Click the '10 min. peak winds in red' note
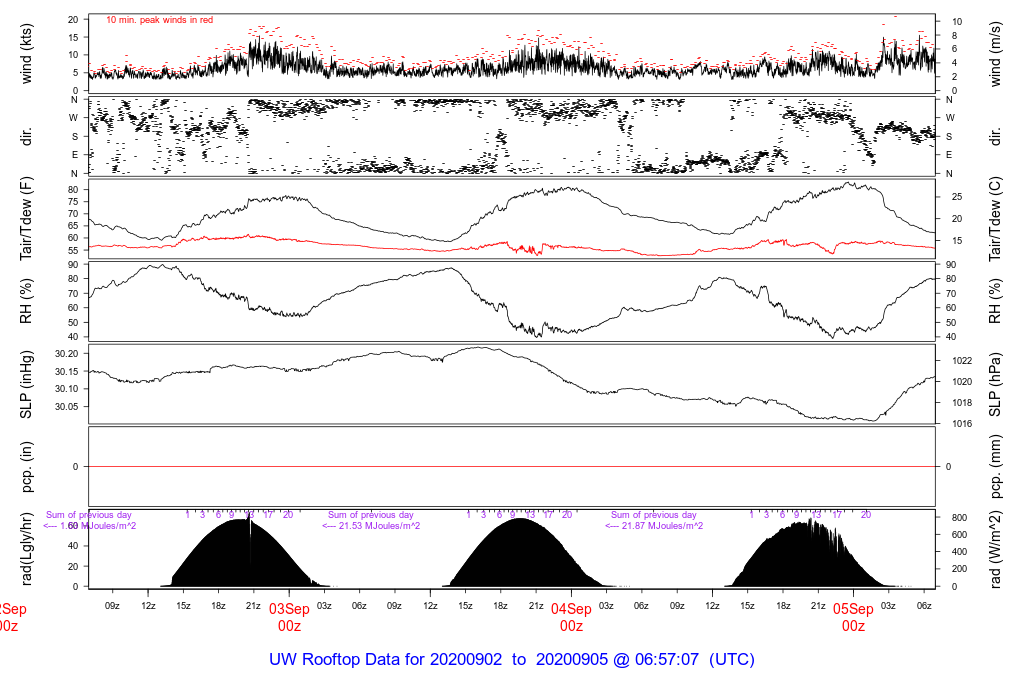Viewport: 1024px width, 700px height. [x=159, y=20]
